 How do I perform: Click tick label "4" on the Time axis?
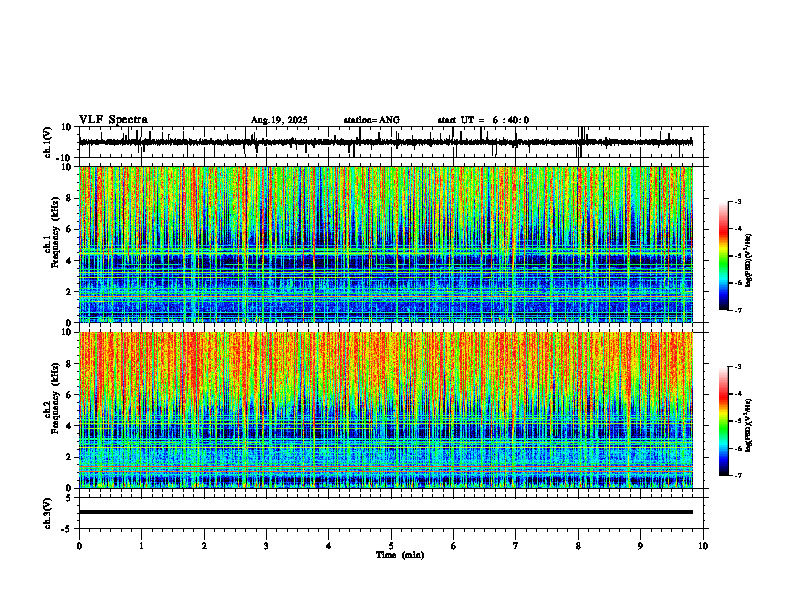click(329, 546)
